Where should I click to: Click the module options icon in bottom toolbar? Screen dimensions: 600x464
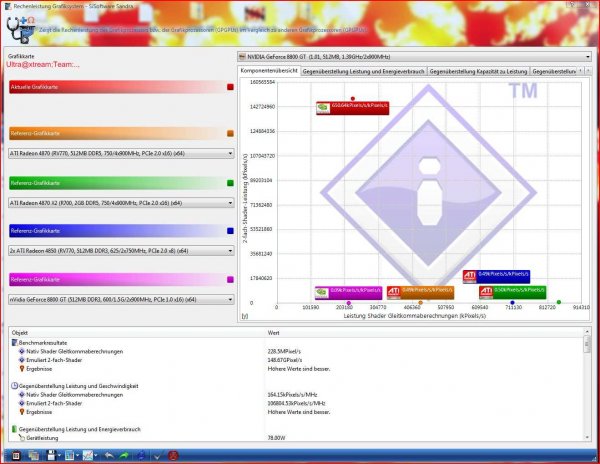click(16, 455)
